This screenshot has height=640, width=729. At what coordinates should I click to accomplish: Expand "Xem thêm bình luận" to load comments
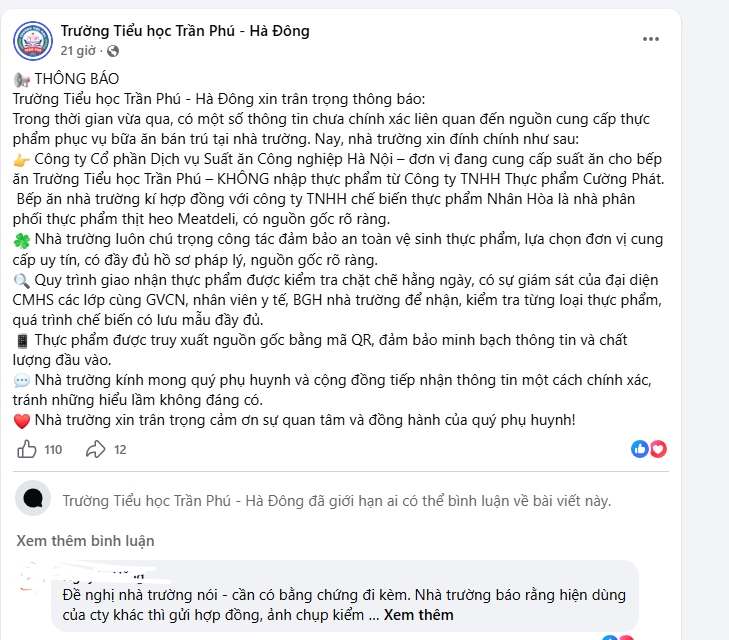[x=85, y=541]
